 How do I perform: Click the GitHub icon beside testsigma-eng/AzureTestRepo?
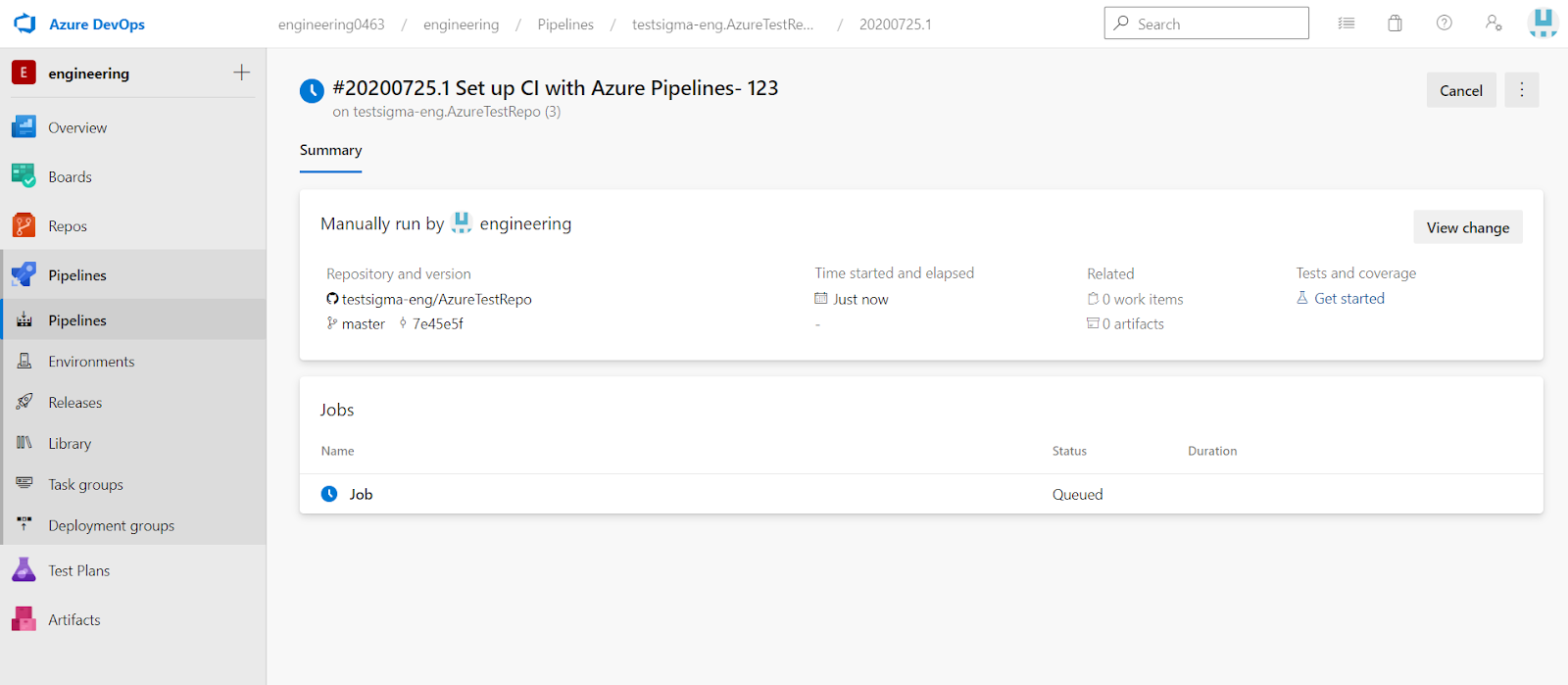[x=332, y=299]
